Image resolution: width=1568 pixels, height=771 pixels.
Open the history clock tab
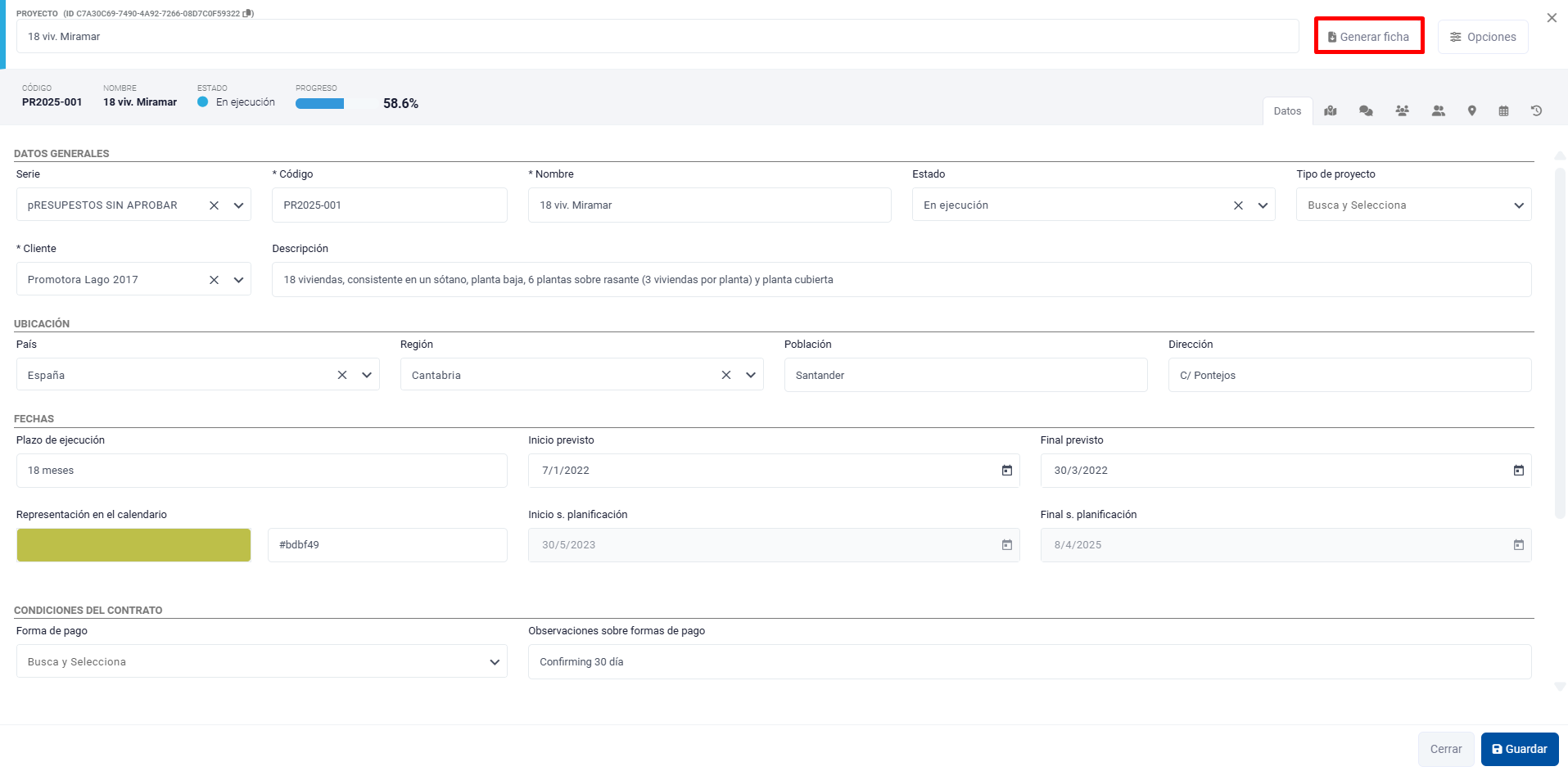coord(1537,111)
